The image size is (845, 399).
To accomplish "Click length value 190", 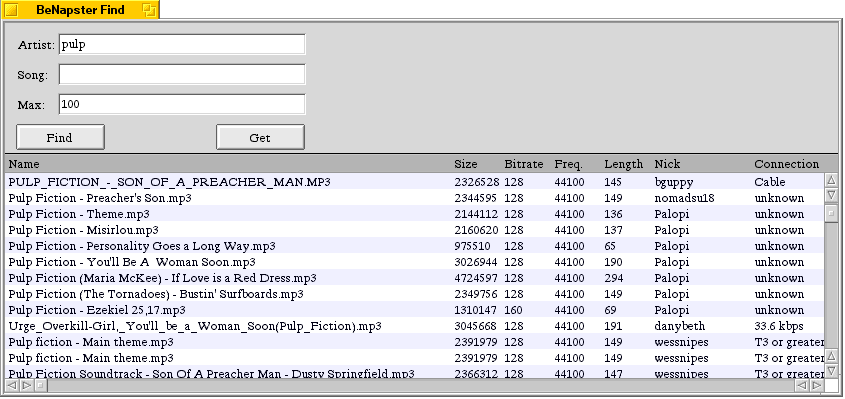I will (613, 262).
